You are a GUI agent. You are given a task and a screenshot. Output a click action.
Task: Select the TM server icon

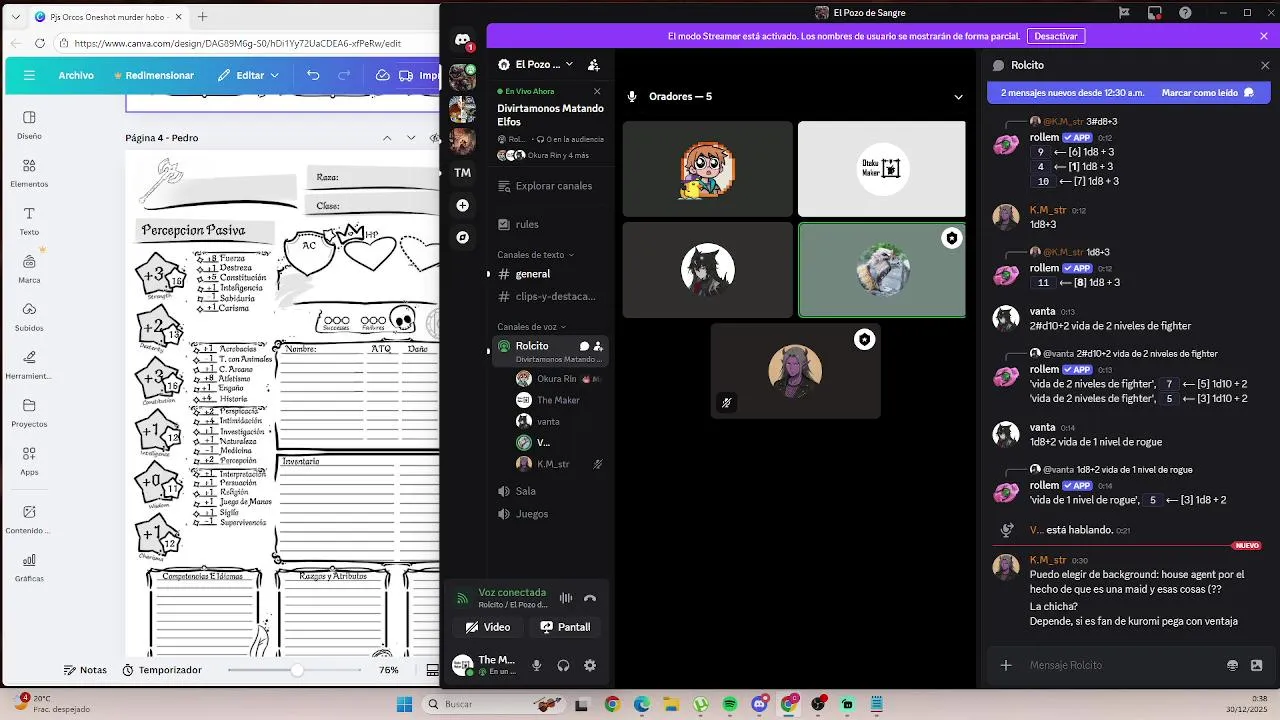coord(462,173)
